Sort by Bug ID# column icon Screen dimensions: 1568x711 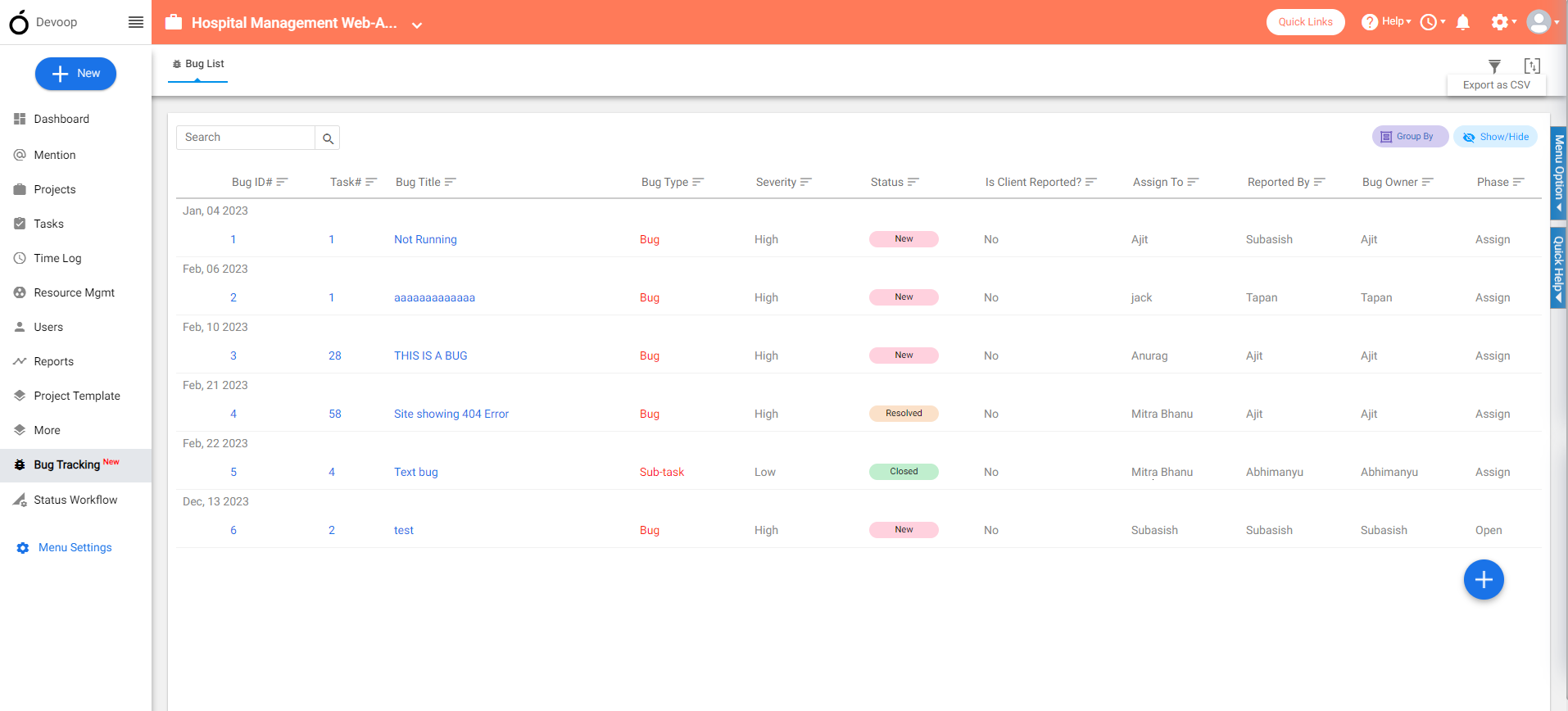(283, 182)
